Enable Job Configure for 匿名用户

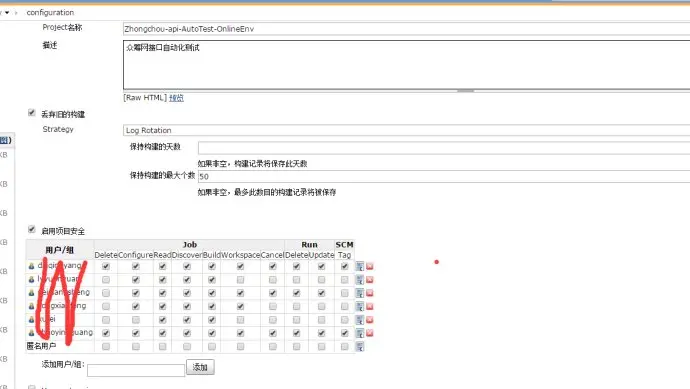(136, 347)
